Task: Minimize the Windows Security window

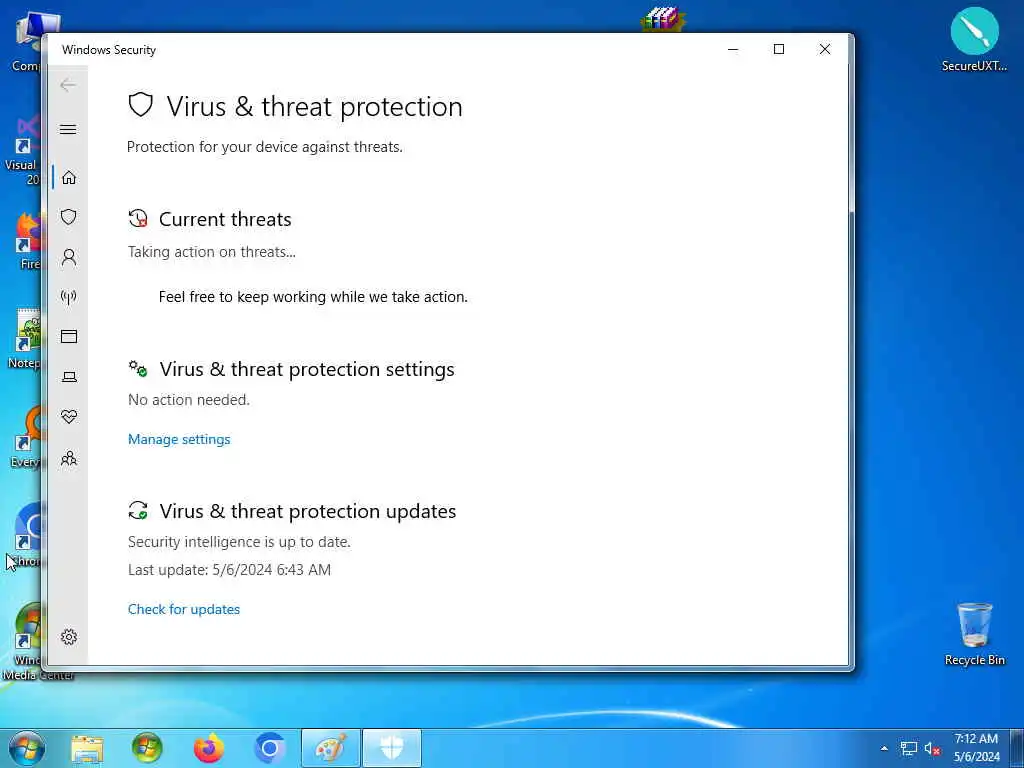Action: click(733, 49)
